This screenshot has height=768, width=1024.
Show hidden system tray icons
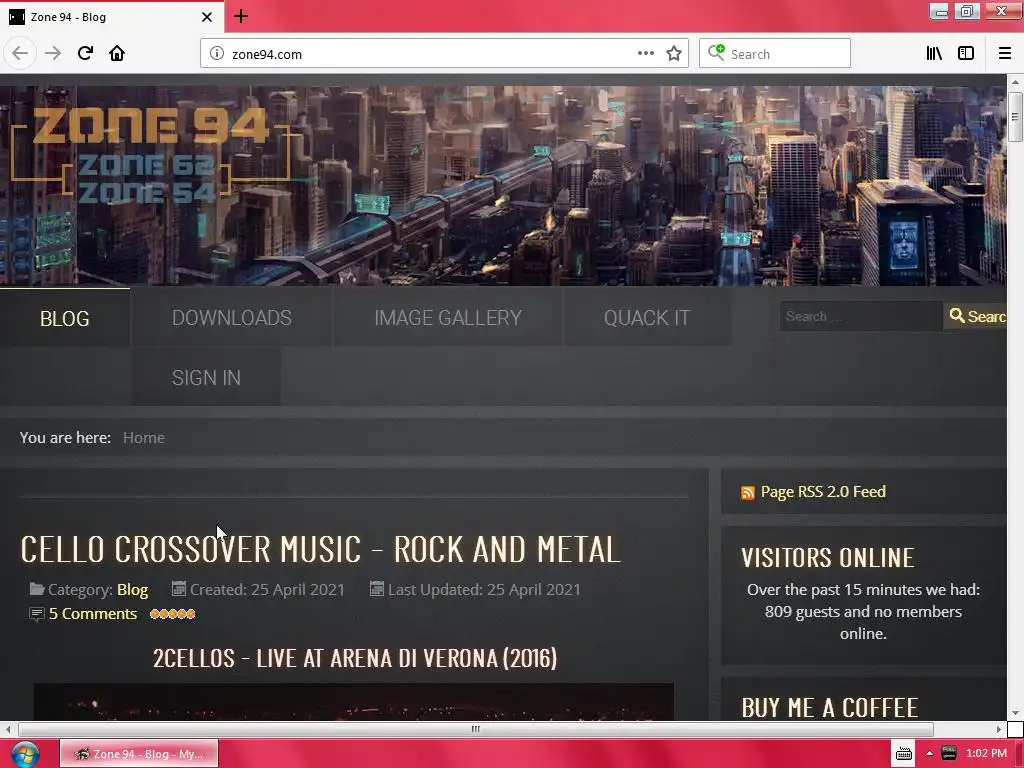pyautogui.click(x=929, y=754)
